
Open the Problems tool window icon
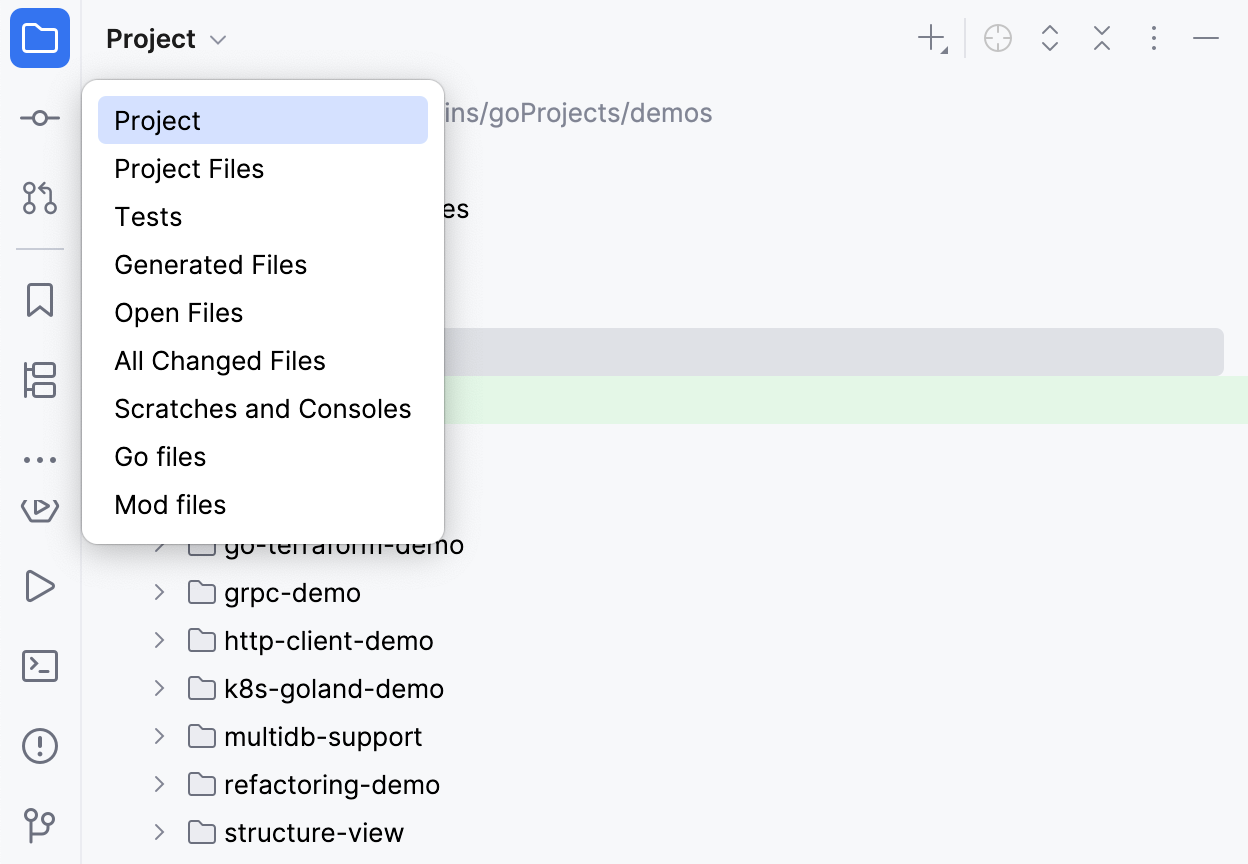[x=39, y=745]
